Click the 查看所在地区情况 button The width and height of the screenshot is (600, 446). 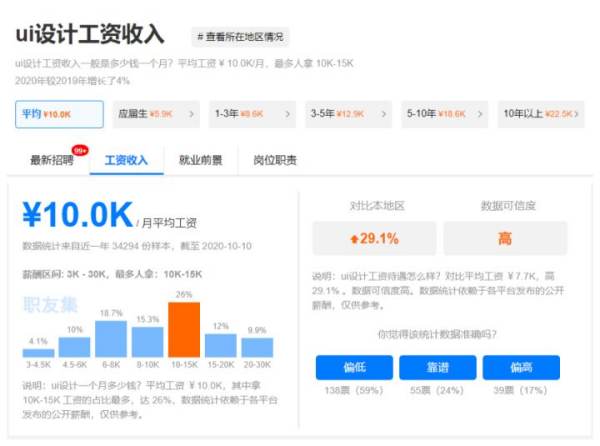(241, 37)
